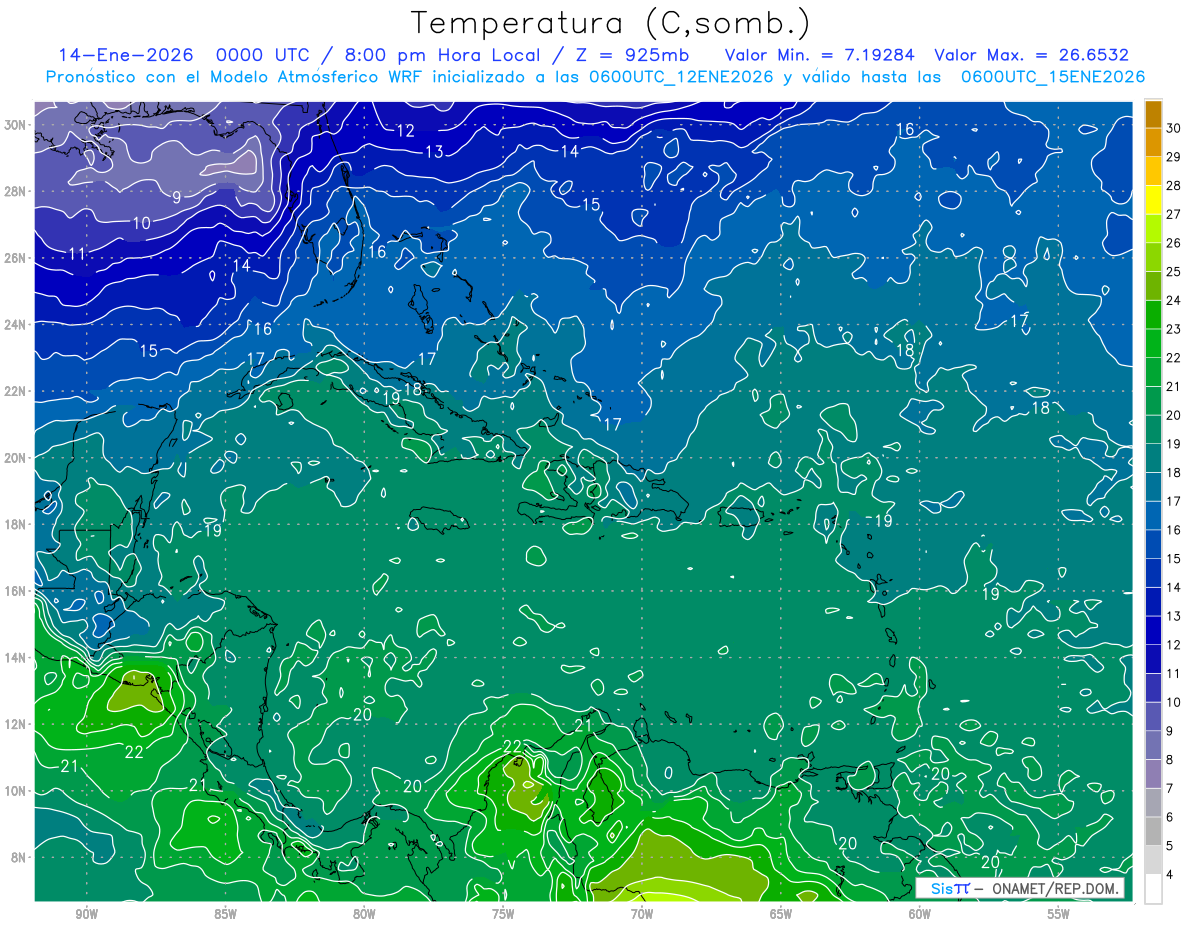Click the '18N' latitude axis label
This screenshot has height=927, width=1200.
(x=16, y=525)
